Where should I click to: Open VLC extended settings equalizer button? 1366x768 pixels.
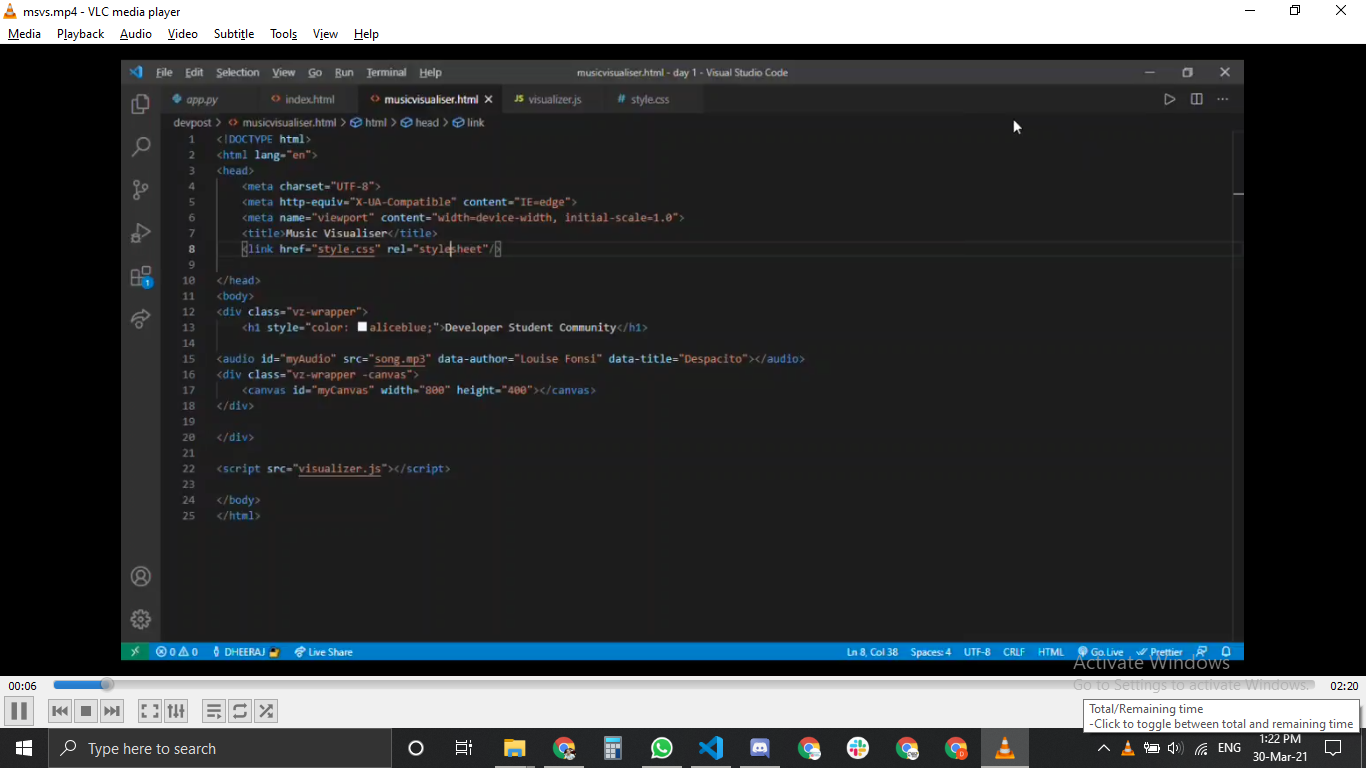(176, 711)
